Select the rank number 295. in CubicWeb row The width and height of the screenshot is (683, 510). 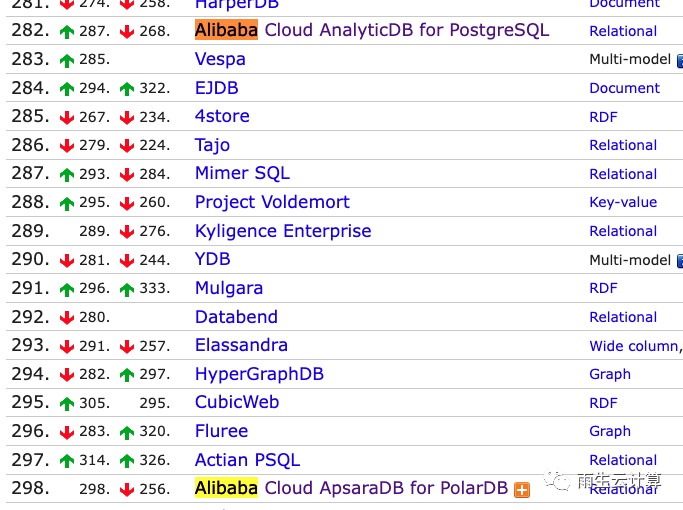30,402
